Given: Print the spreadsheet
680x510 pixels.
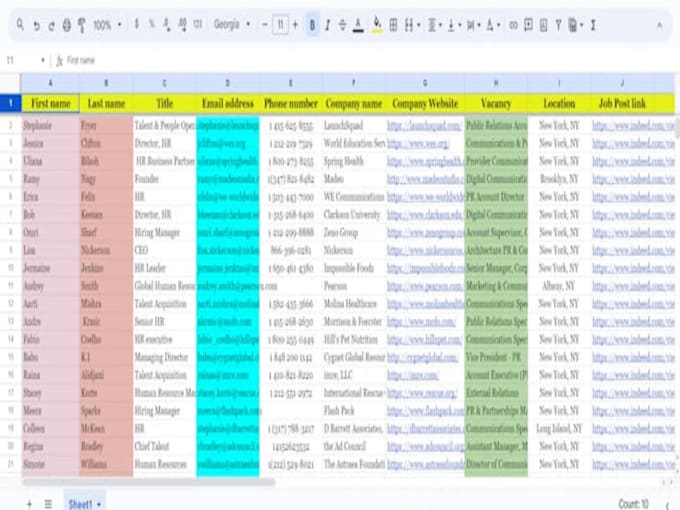Looking at the screenshot, I should tap(66, 25).
